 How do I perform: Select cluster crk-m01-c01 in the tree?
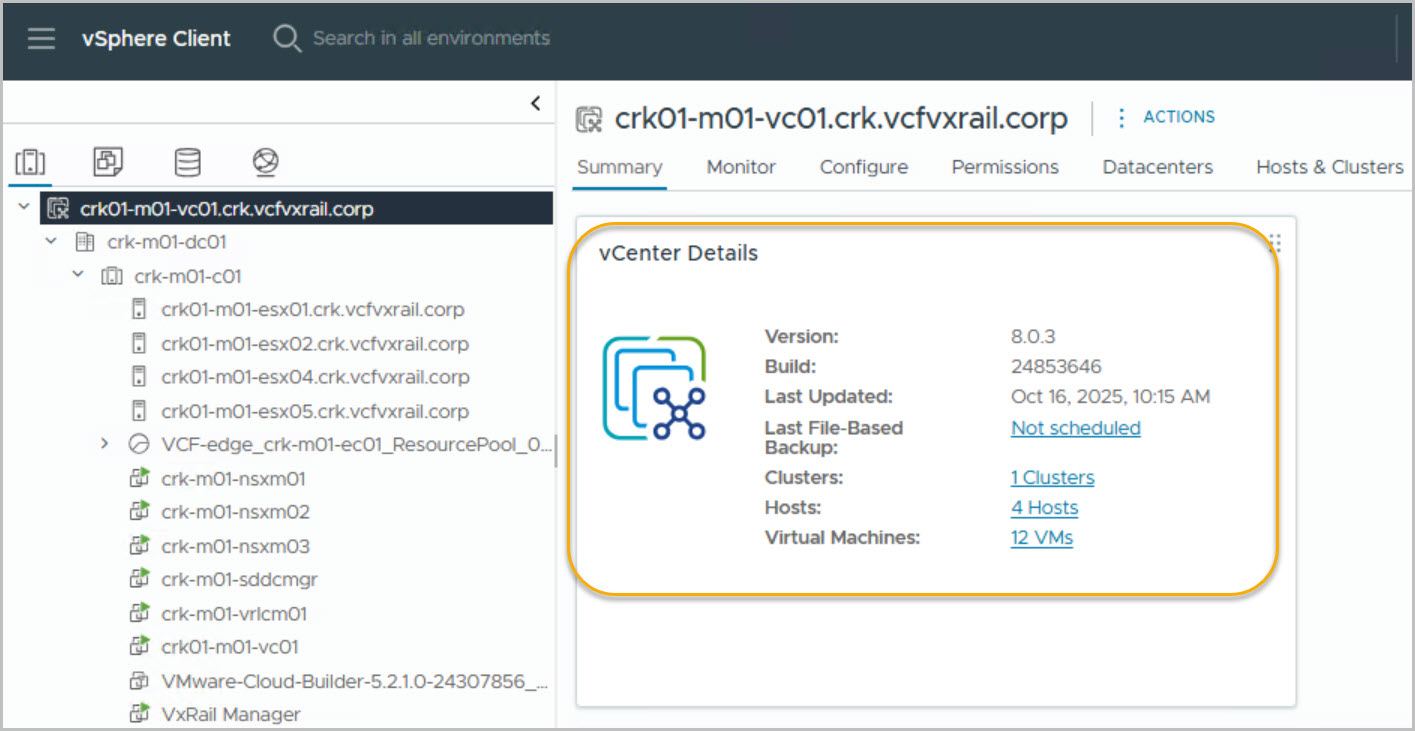188,276
